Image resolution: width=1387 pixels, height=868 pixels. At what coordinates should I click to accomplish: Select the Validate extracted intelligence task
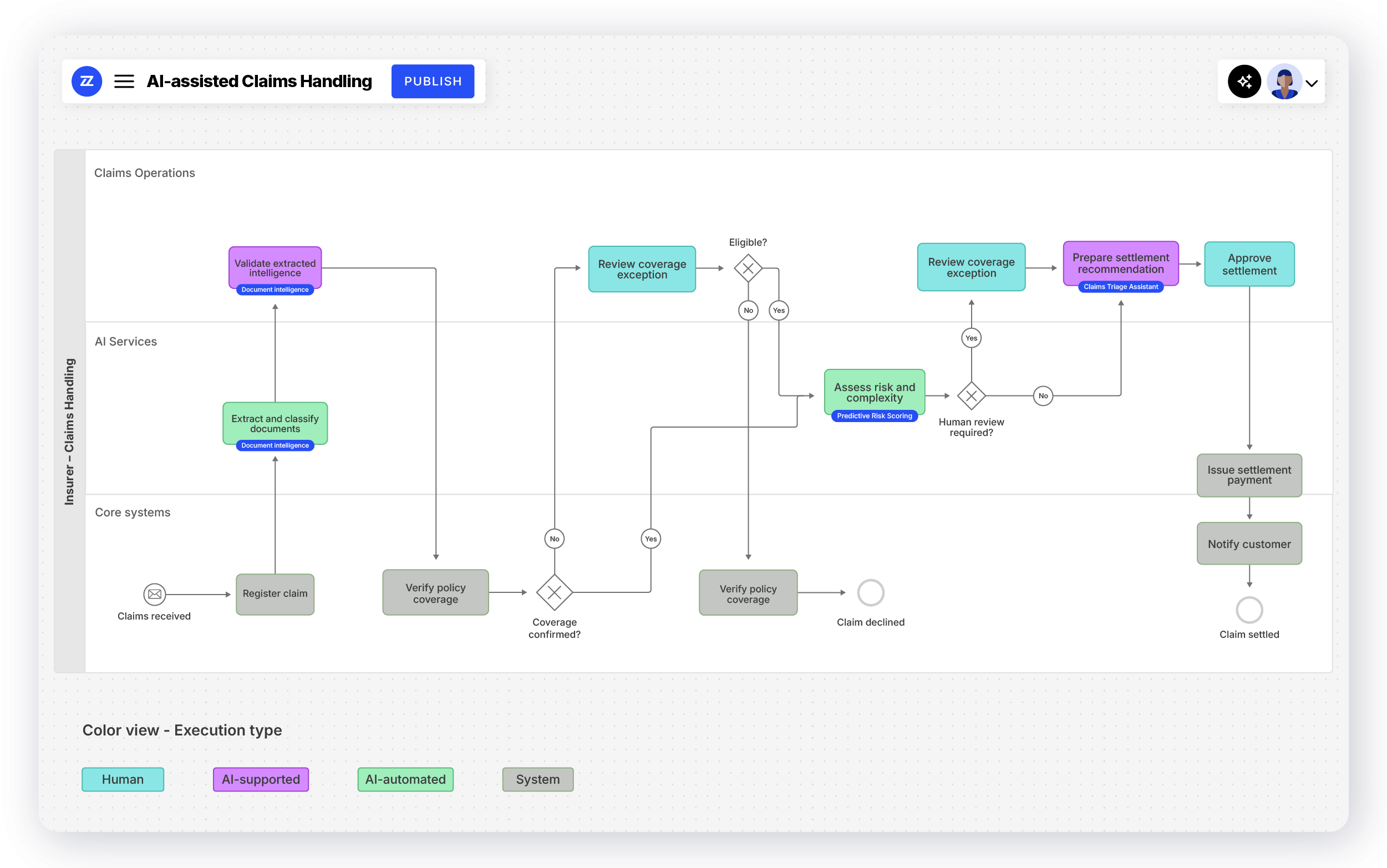pos(275,268)
